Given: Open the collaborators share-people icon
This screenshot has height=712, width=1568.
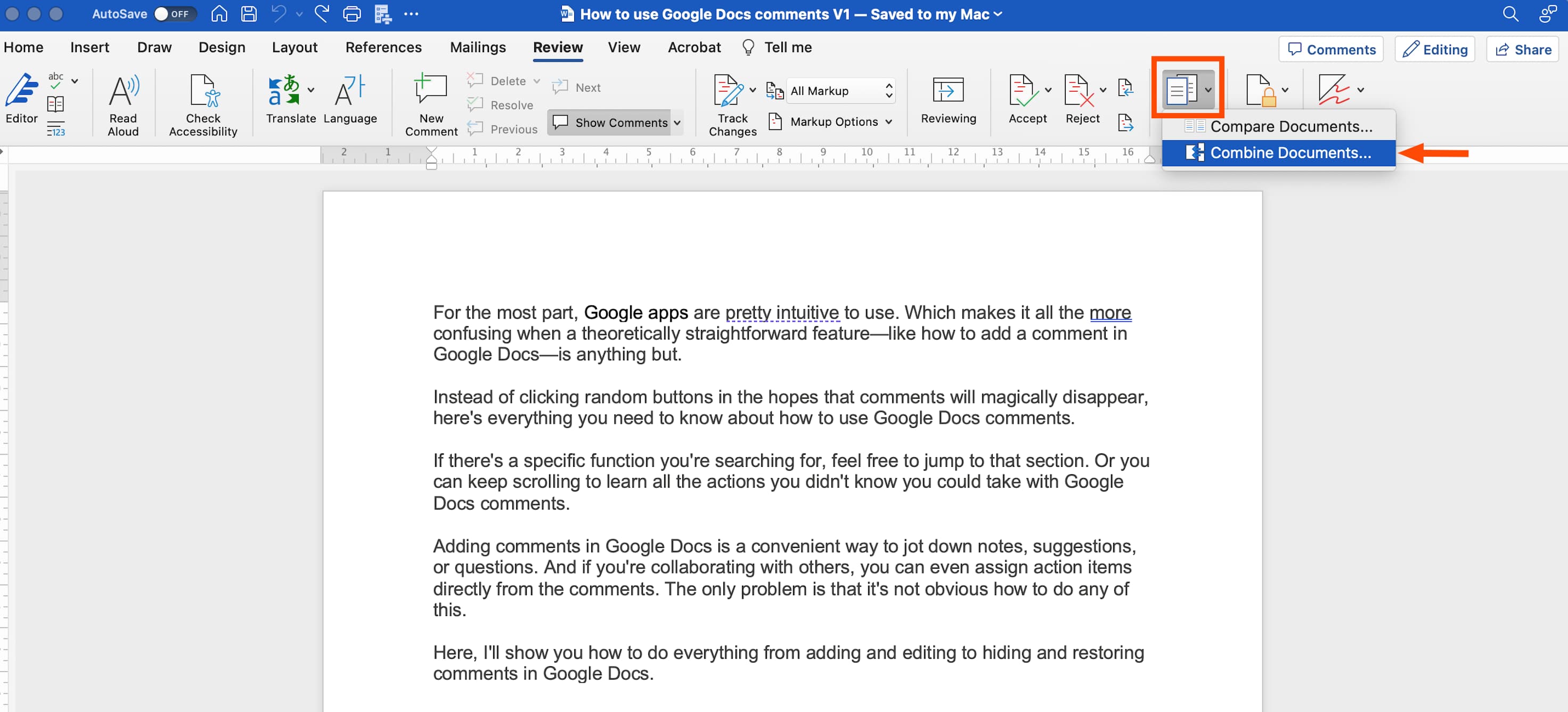Looking at the screenshot, I should point(1547,13).
